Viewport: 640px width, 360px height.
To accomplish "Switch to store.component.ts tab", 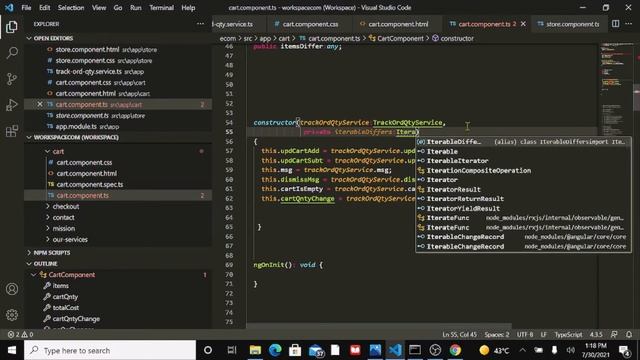I will click(x=572, y=24).
